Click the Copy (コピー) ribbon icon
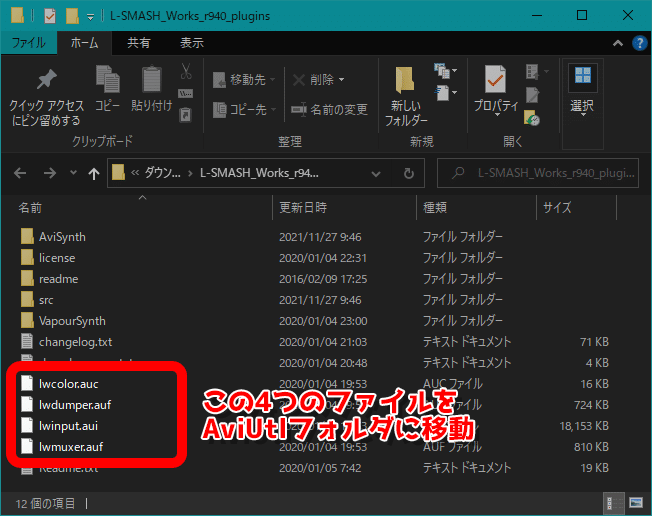 click(107, 89)
